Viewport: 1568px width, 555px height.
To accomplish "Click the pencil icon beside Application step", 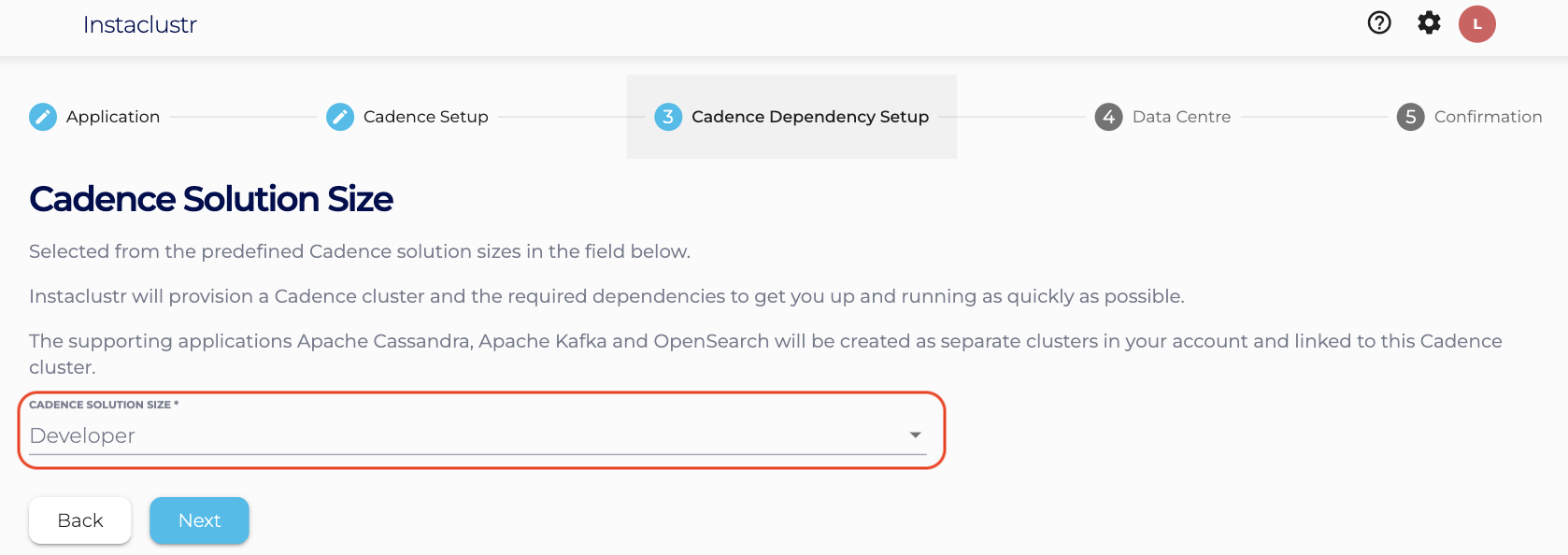I will tap(43, 117).
